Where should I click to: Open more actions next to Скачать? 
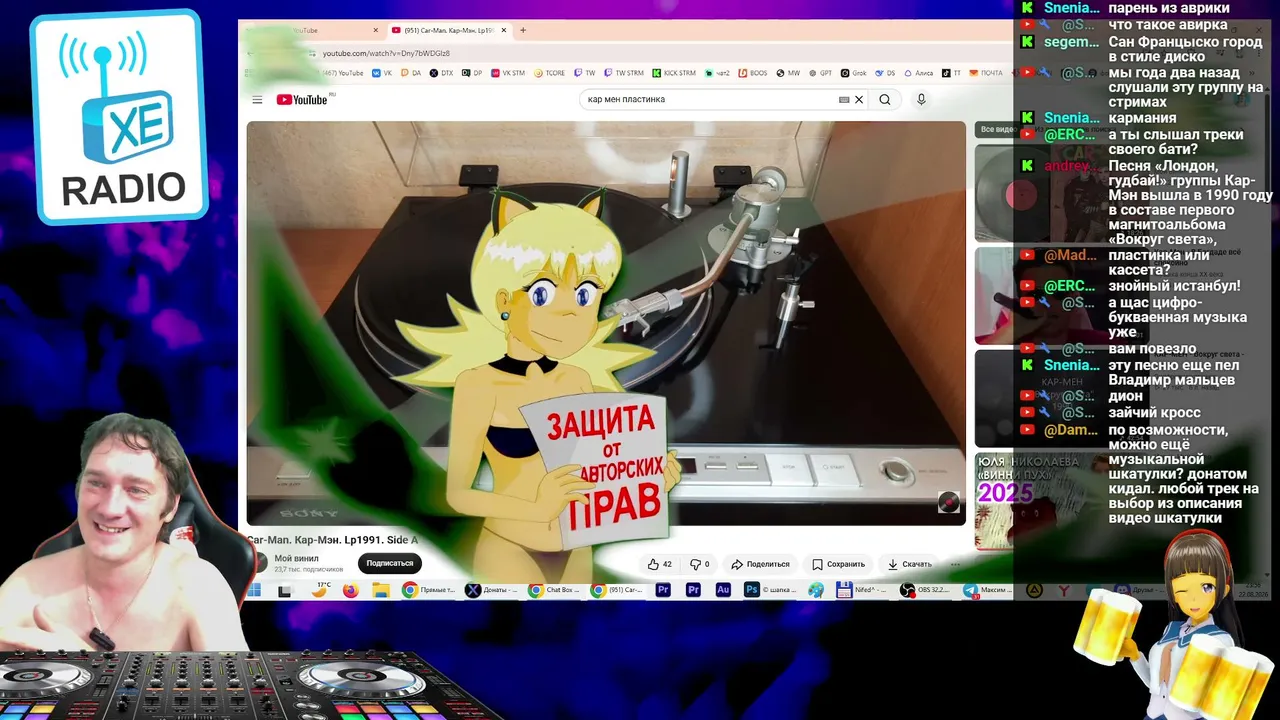pos(955,564)
